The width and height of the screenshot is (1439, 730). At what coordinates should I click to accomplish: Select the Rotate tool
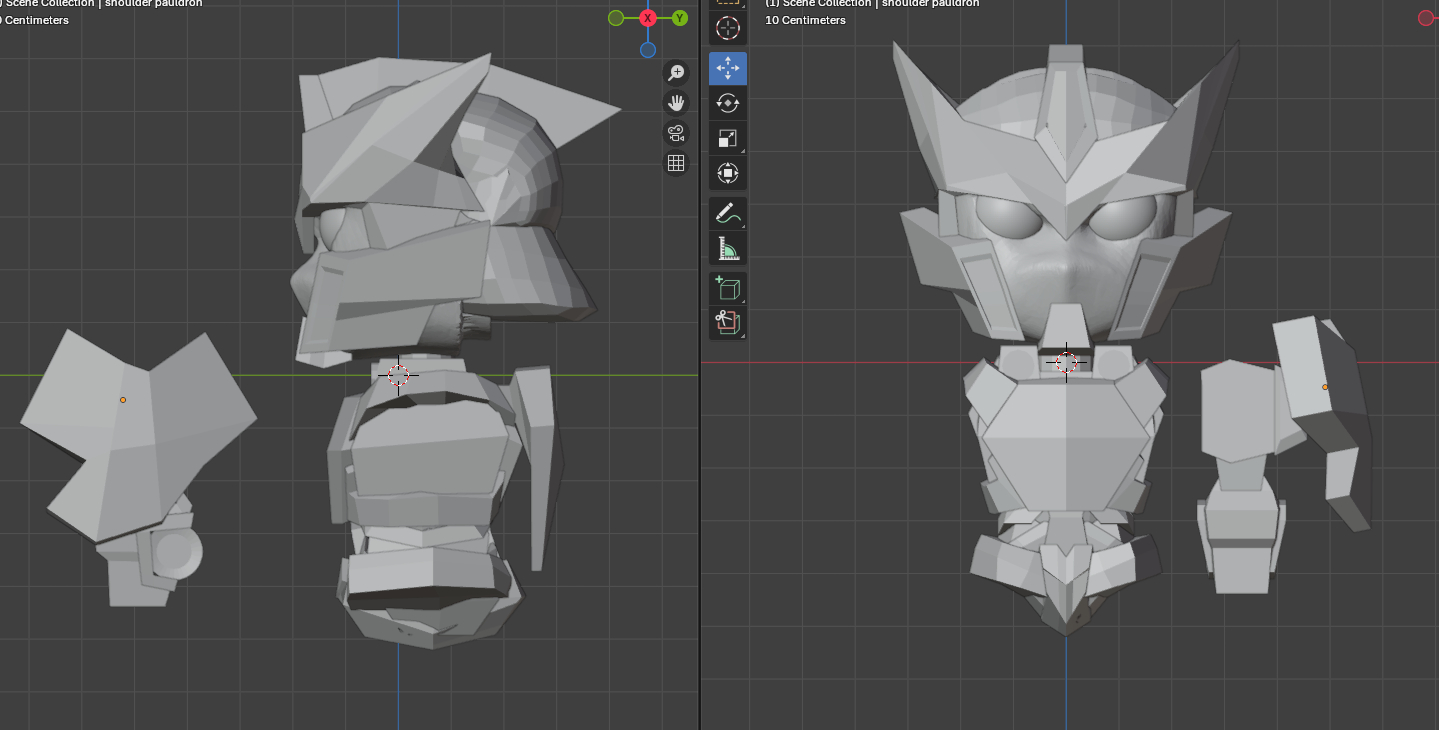[x=727, y=104]
